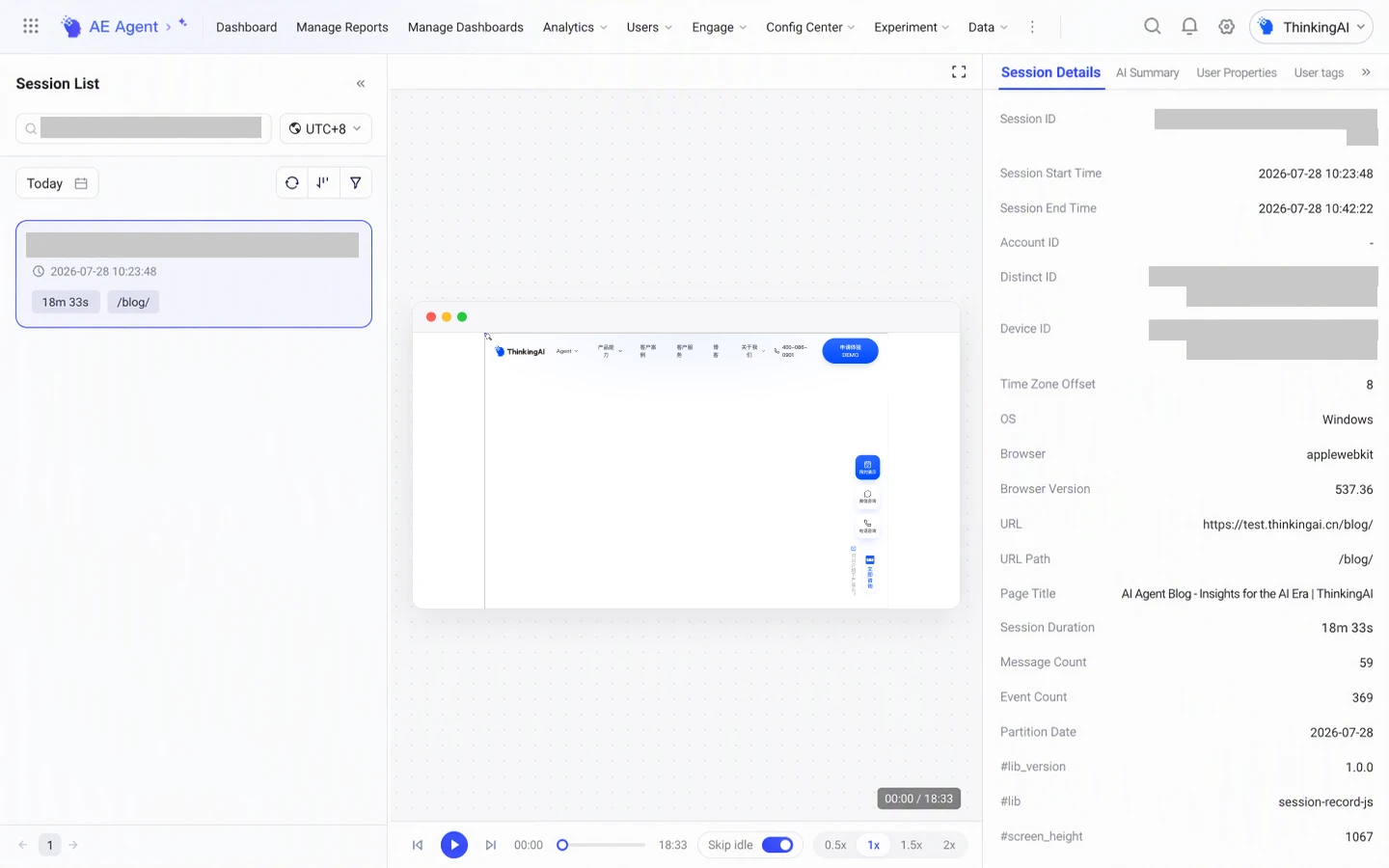Enter fullscreen replay mode
1389x868 pixels.
point(959,72)
